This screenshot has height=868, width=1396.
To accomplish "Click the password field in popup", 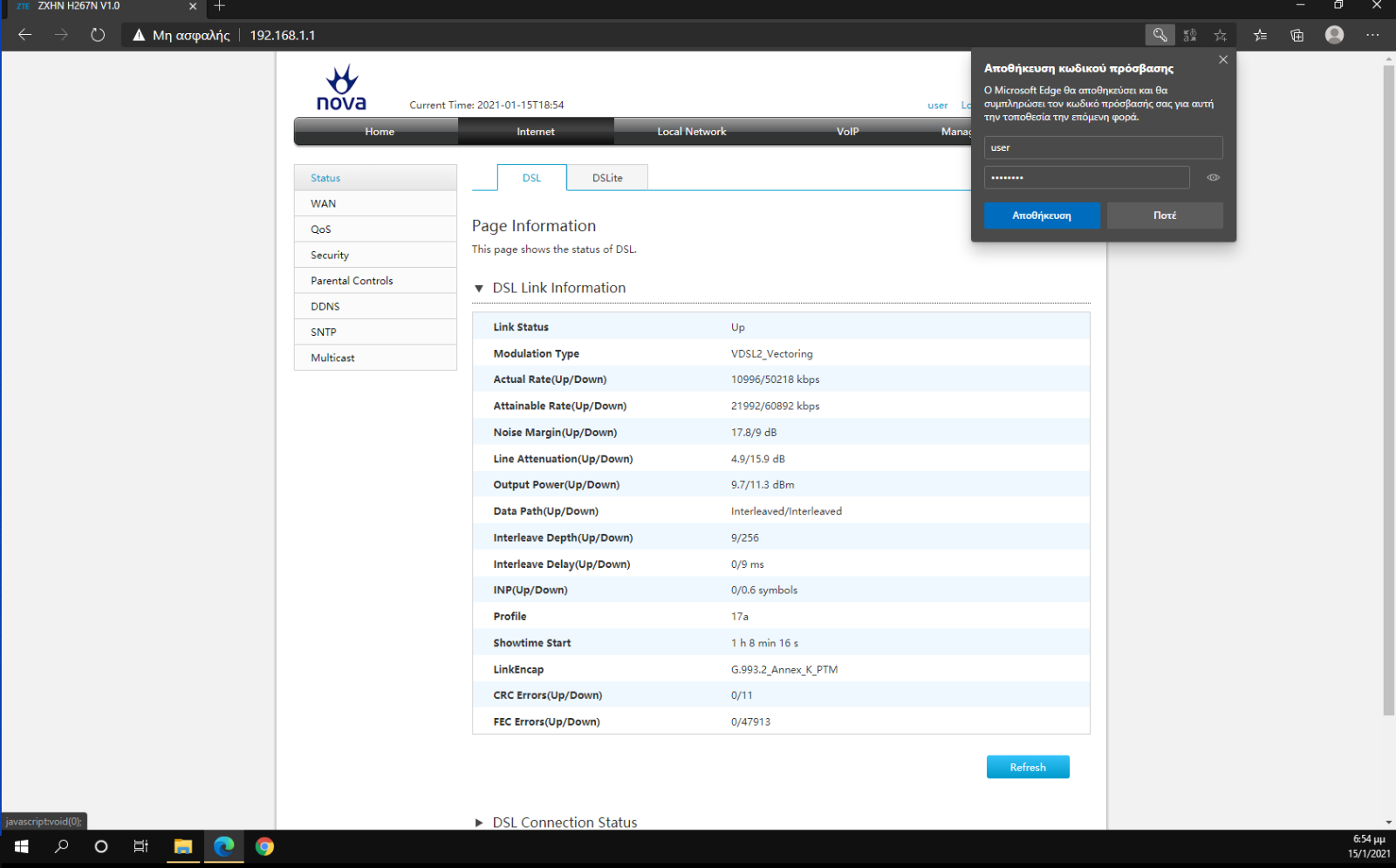I will tap(1086, 177).
